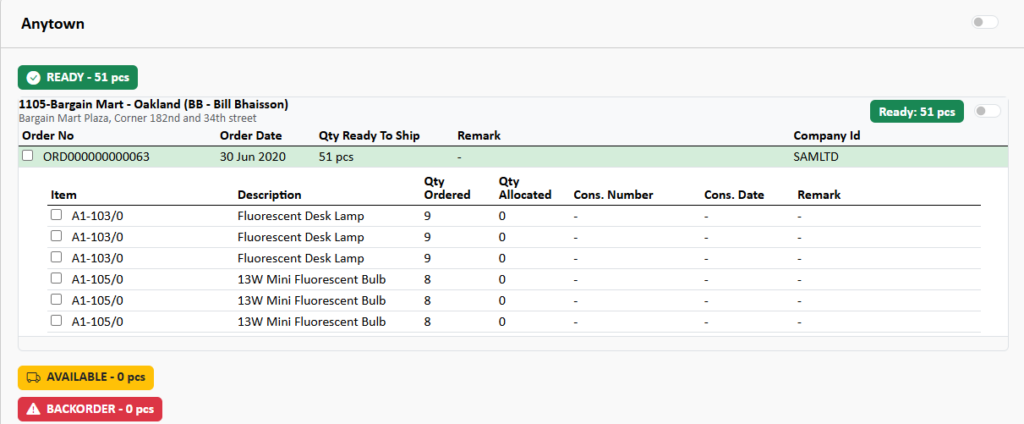Click the Anytown section title
The image size is (1024, 424).
coord(54,23)
